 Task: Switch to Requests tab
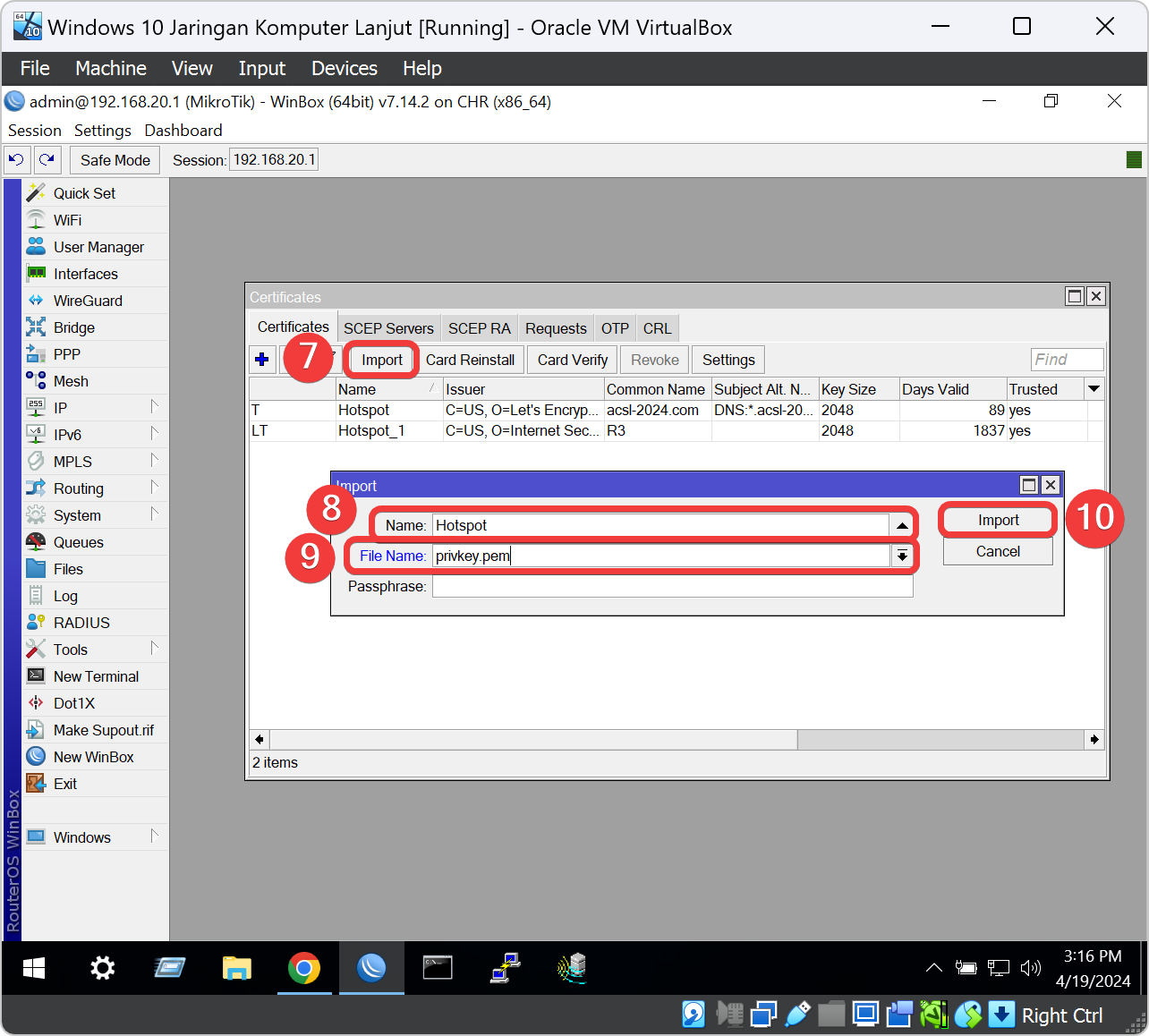tap(556, 328)
